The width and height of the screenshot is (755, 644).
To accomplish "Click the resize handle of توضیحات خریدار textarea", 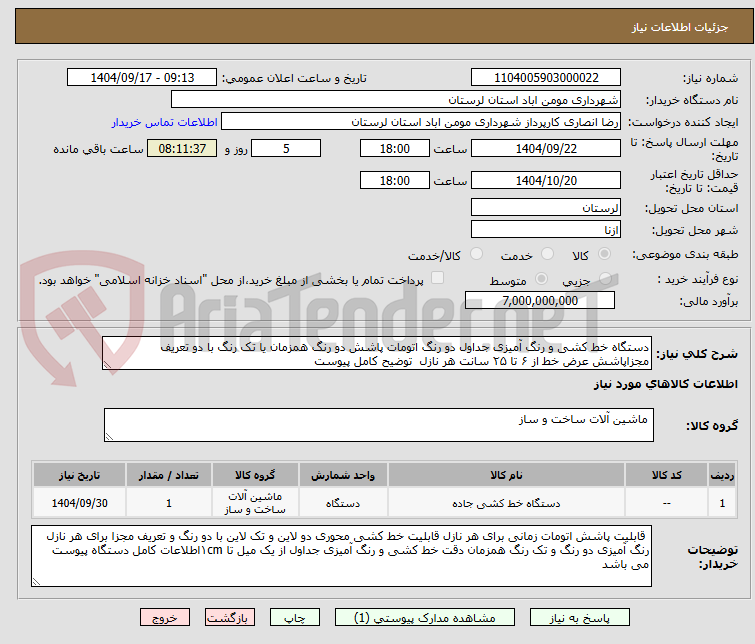I will (x=37, y=582).
